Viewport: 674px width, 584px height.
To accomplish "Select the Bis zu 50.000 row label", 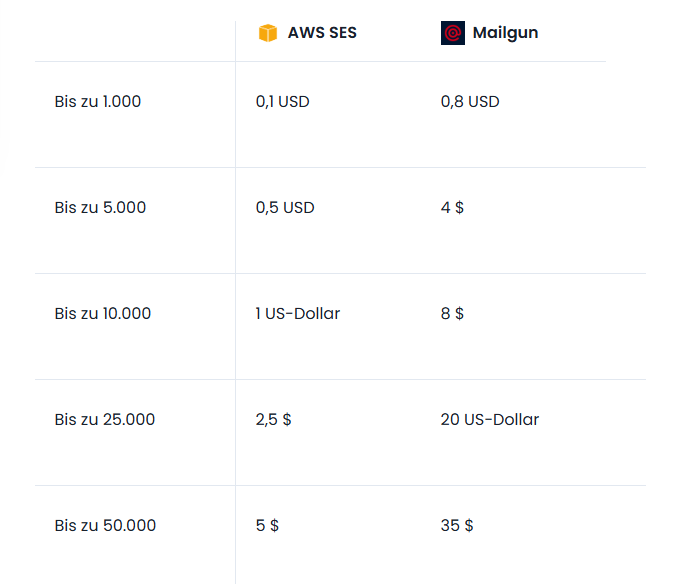I will click(105, 526).
